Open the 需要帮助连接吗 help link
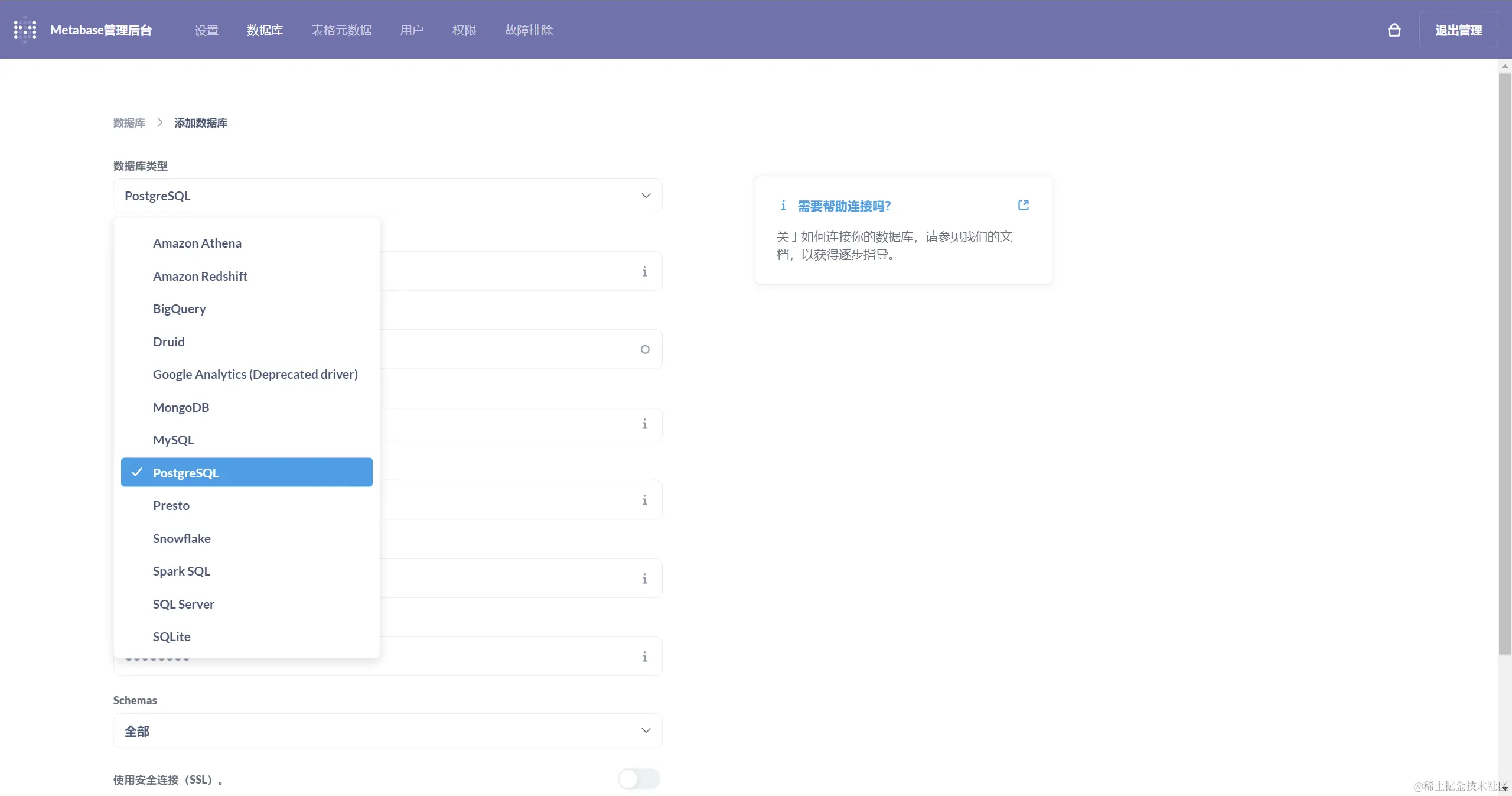The height and width of the screenshot is (796, 1512). click(843, 206)
